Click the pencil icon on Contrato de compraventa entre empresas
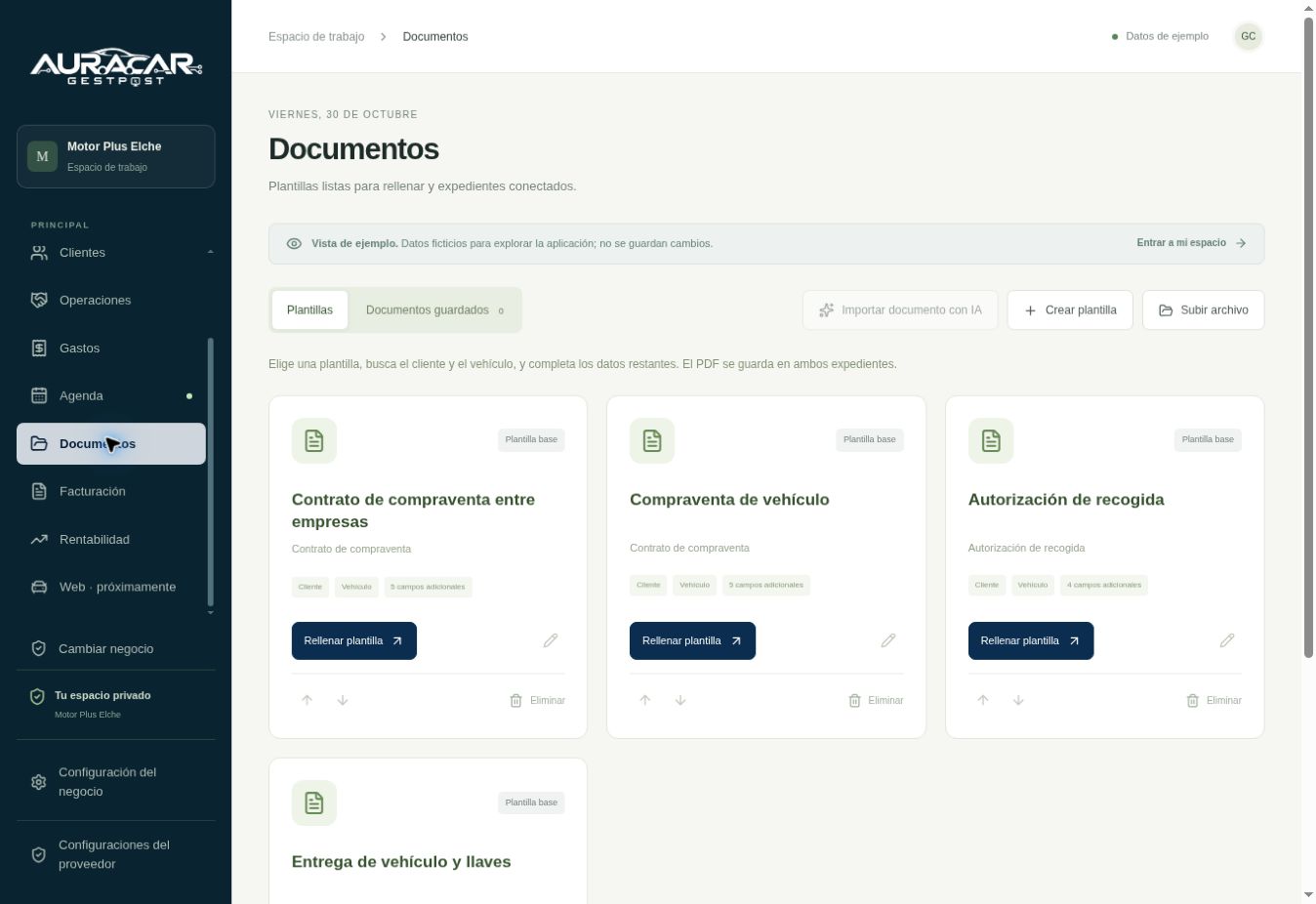Image resolution: width=1316 pixels, height=904 pixels. click(551, 640)
